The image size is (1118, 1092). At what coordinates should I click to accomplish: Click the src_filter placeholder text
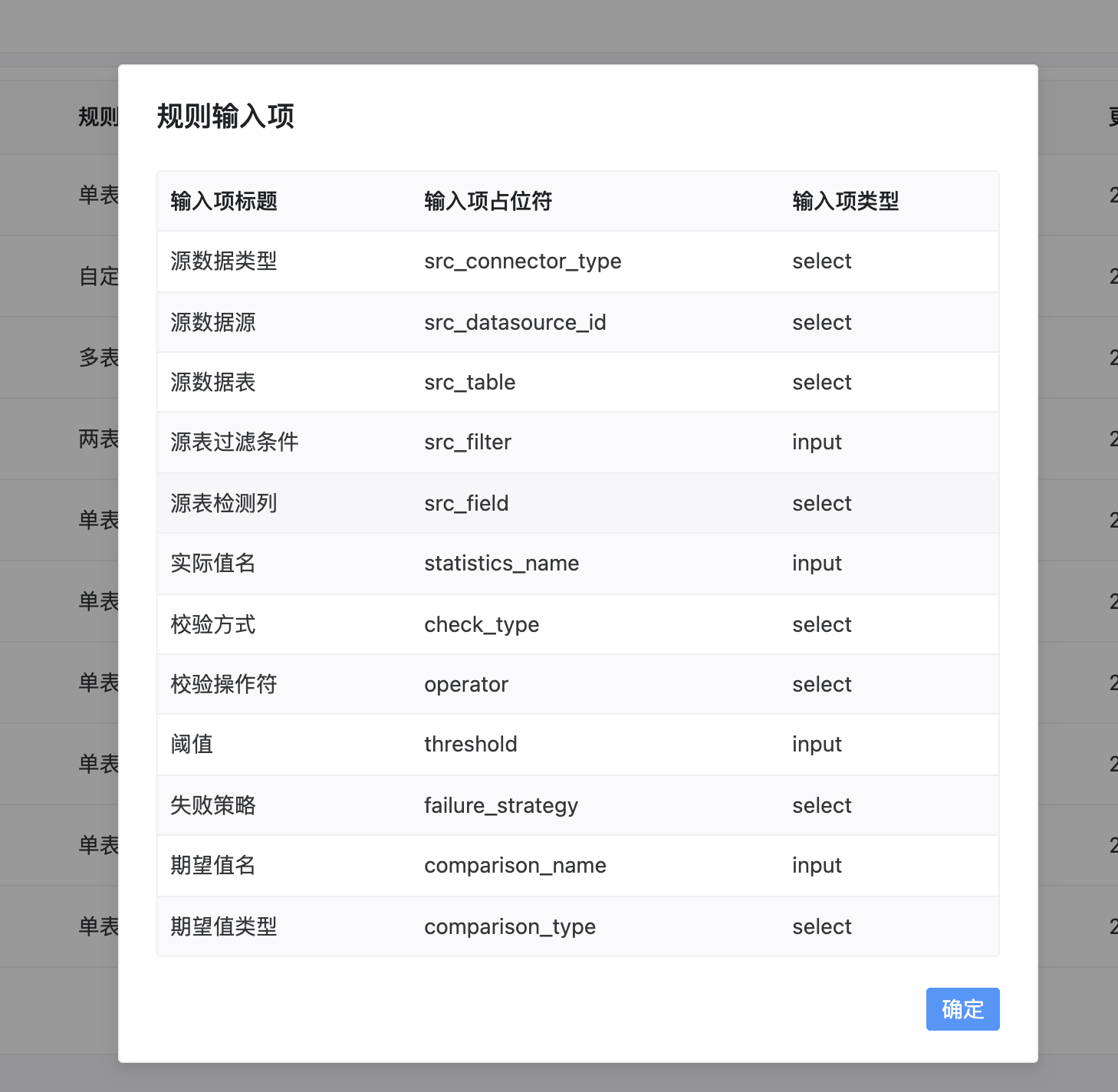(468, 442)
